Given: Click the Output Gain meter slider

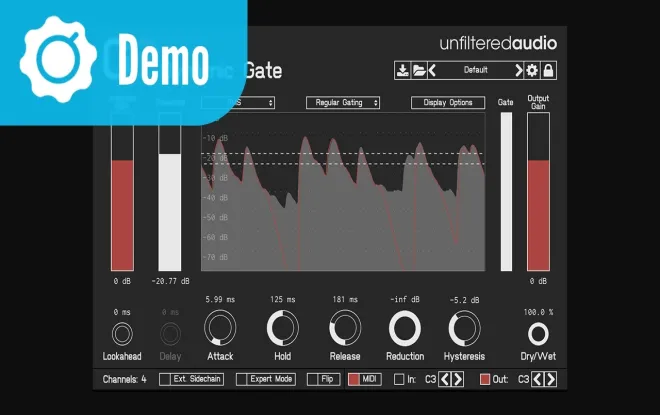Looking at the screenshot, I should click(x=538, y=192).
